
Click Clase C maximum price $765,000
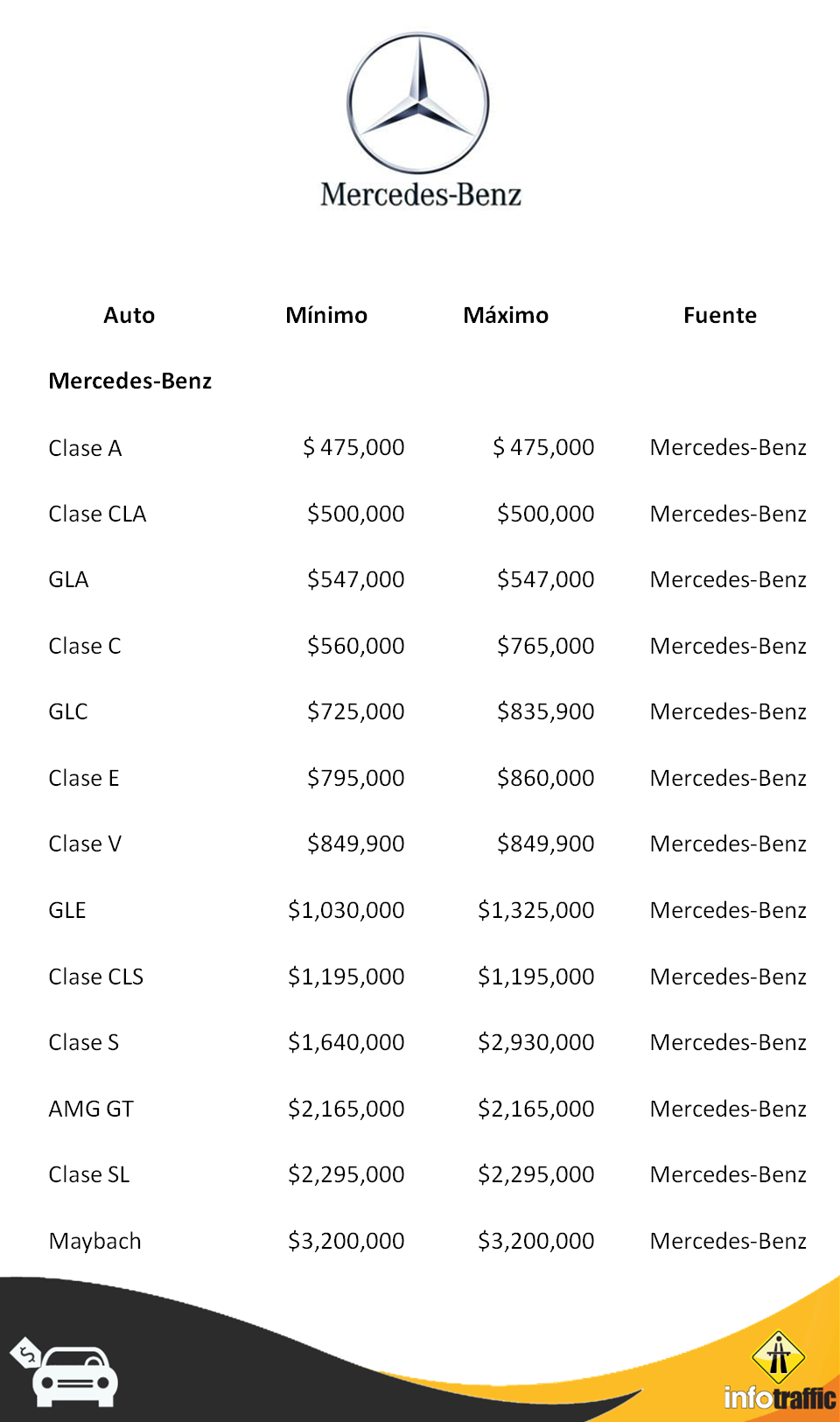coord(545,646)
